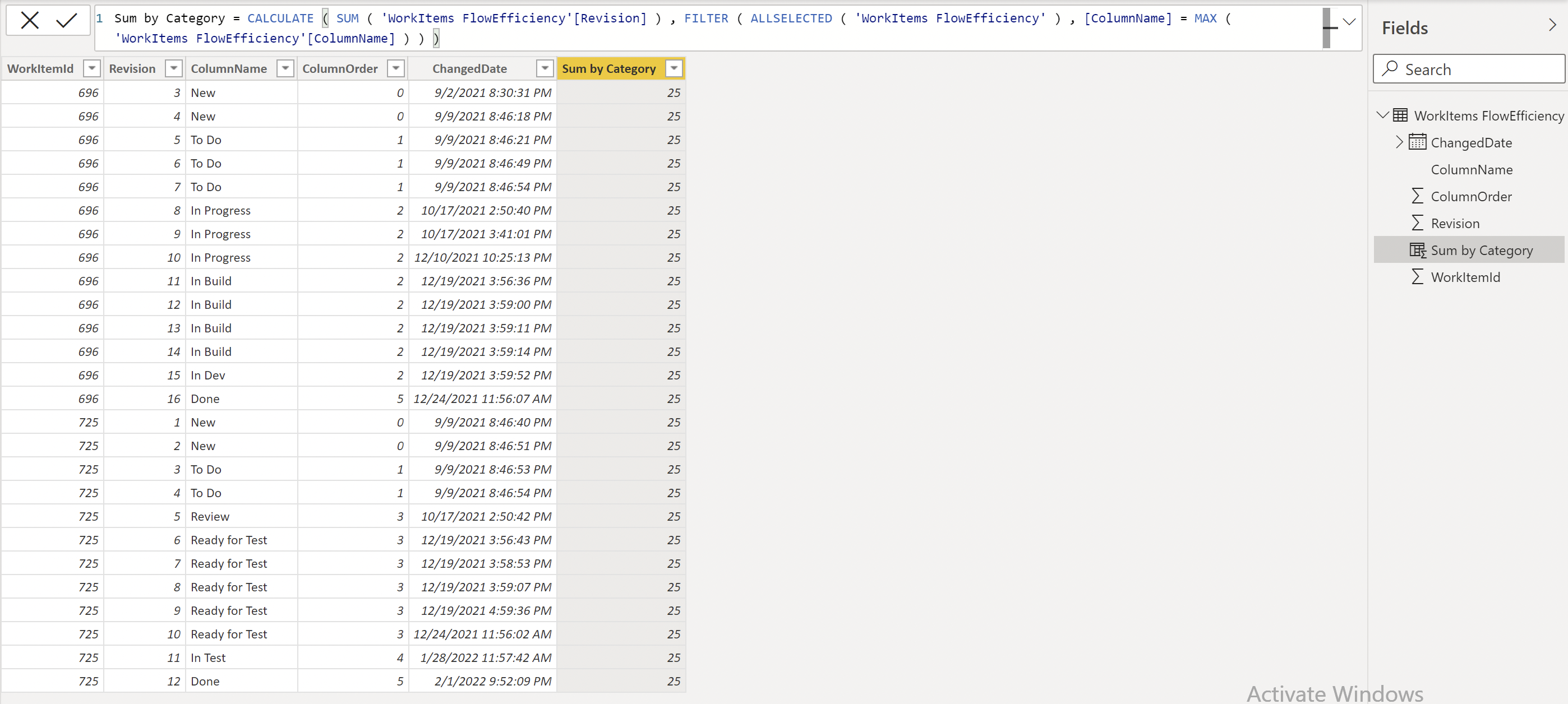The height and width of the screenshot is (704, 1568).
Task: Click the WorkItems FlowEfficiency table icon
Action: [x=1400, y=114]
